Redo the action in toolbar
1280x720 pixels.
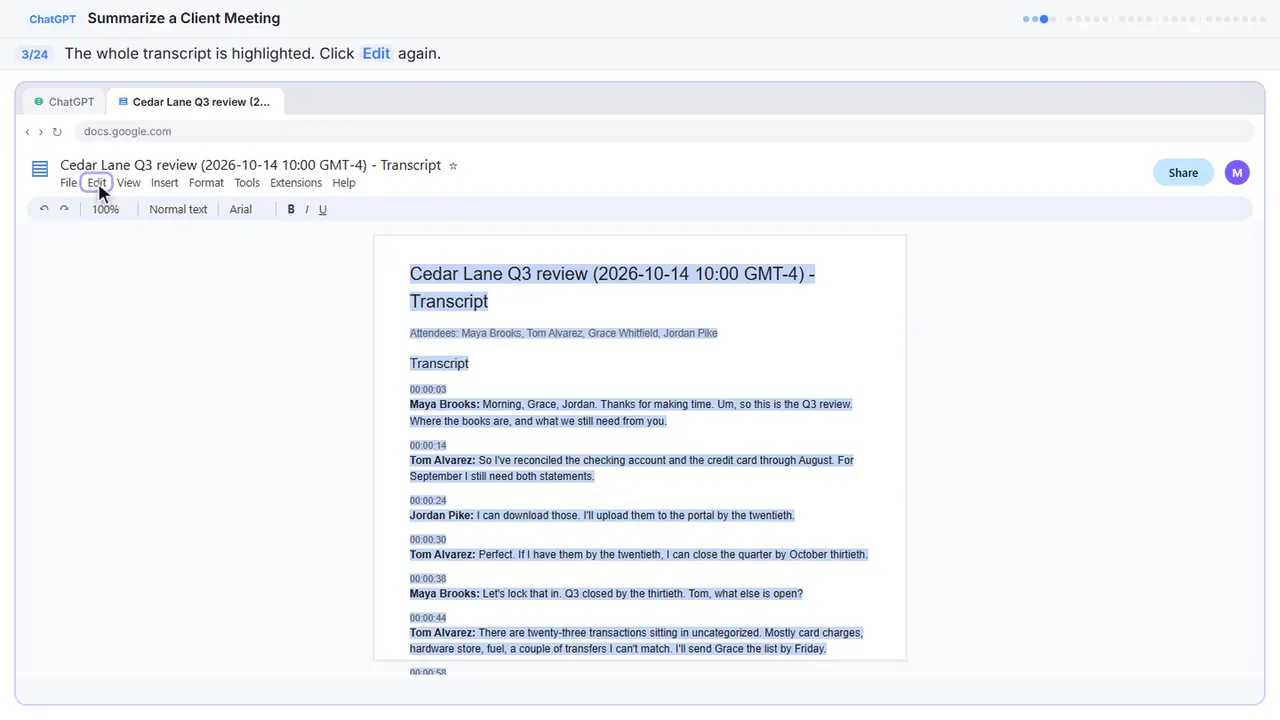tap(64, 209)
